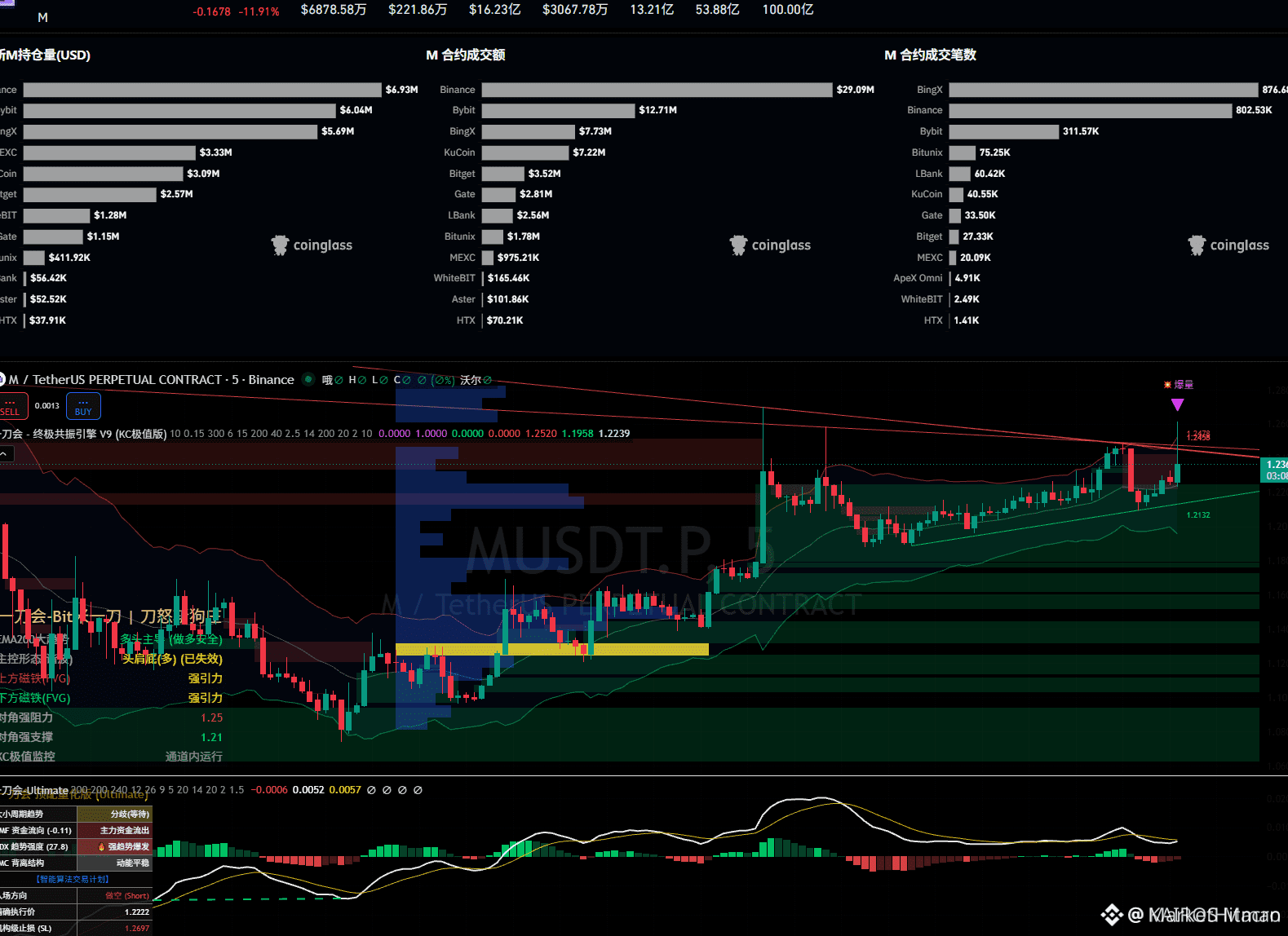Click the coinglass logo in the 合约成交笔数 chart
The image size is (1288, 936).
click(x=1229, y=245)
